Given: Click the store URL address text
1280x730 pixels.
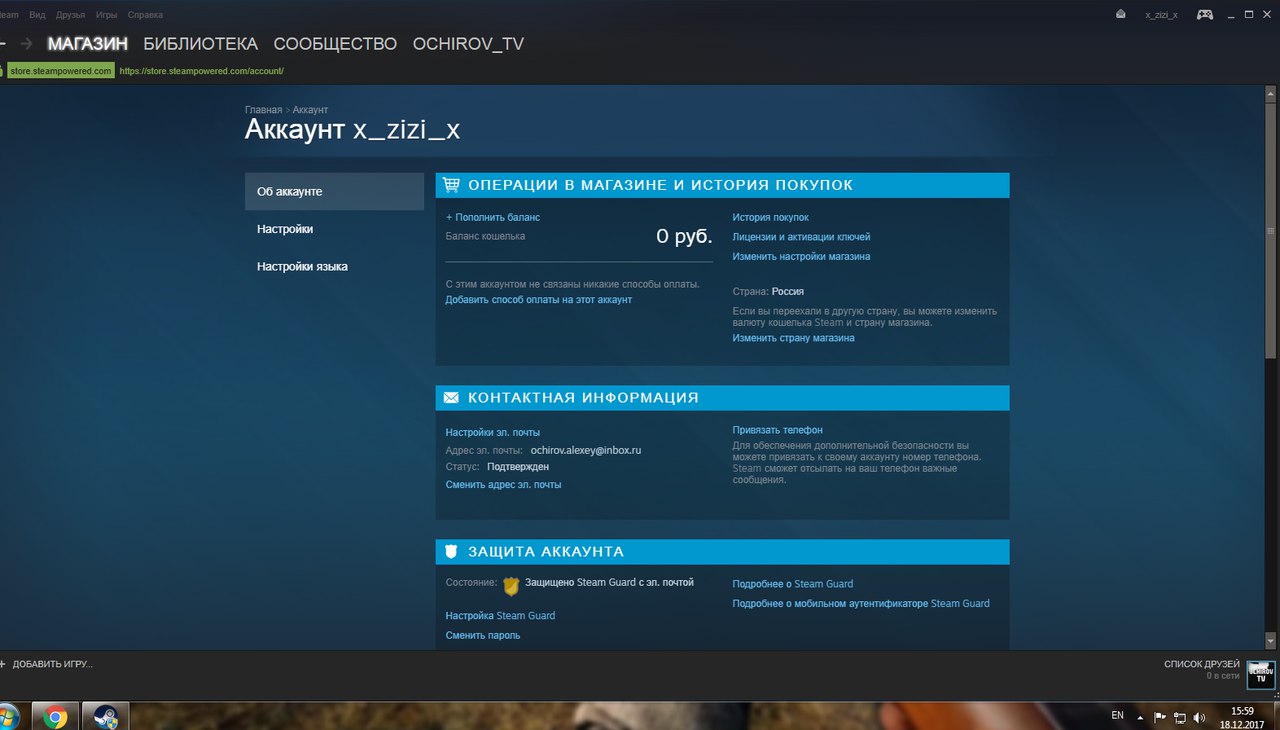Looking at the screenshot, I should click(x=202, y=71).
